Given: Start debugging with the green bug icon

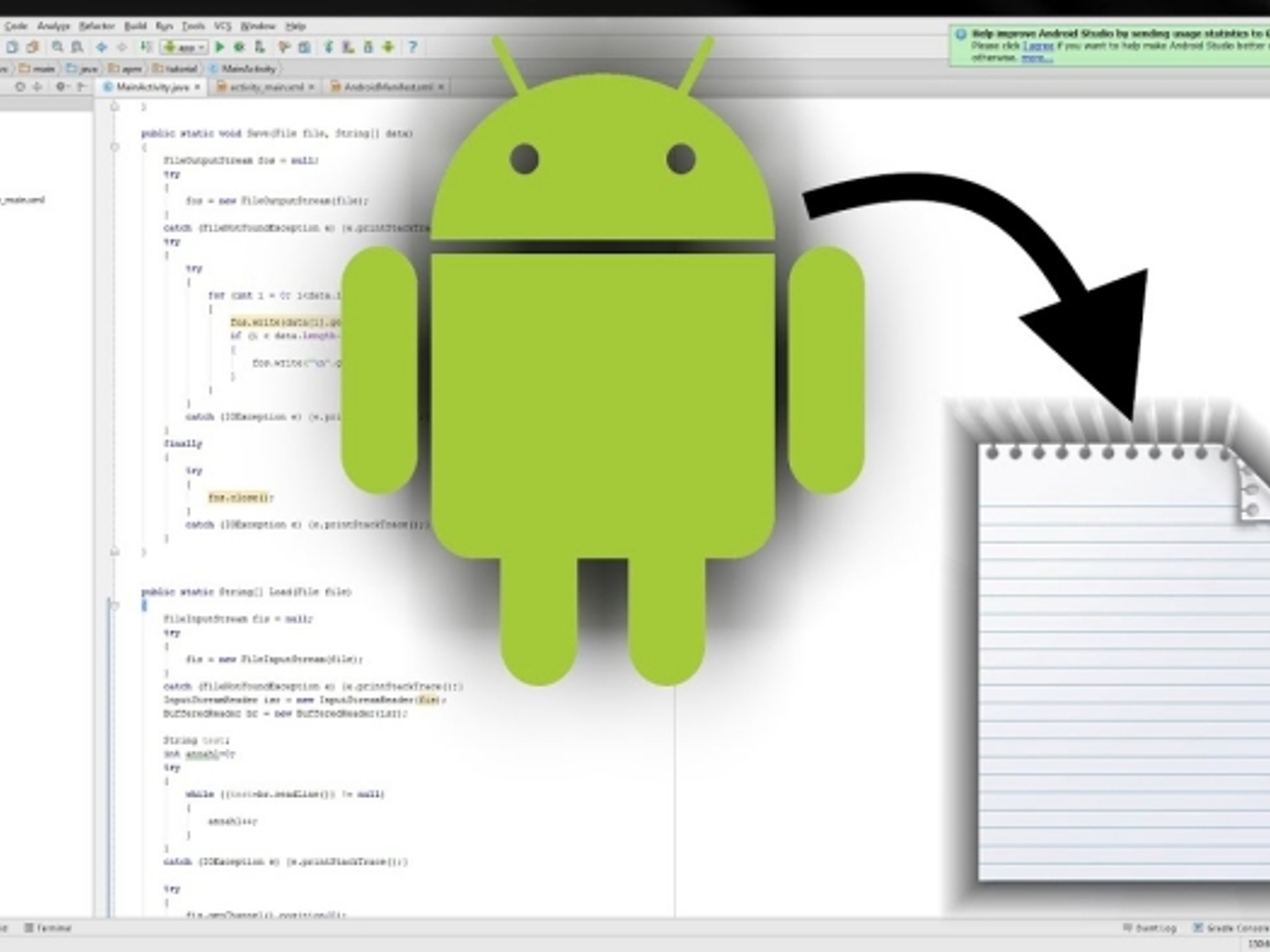Looking at the screenshot, I should tap(239, 47).
